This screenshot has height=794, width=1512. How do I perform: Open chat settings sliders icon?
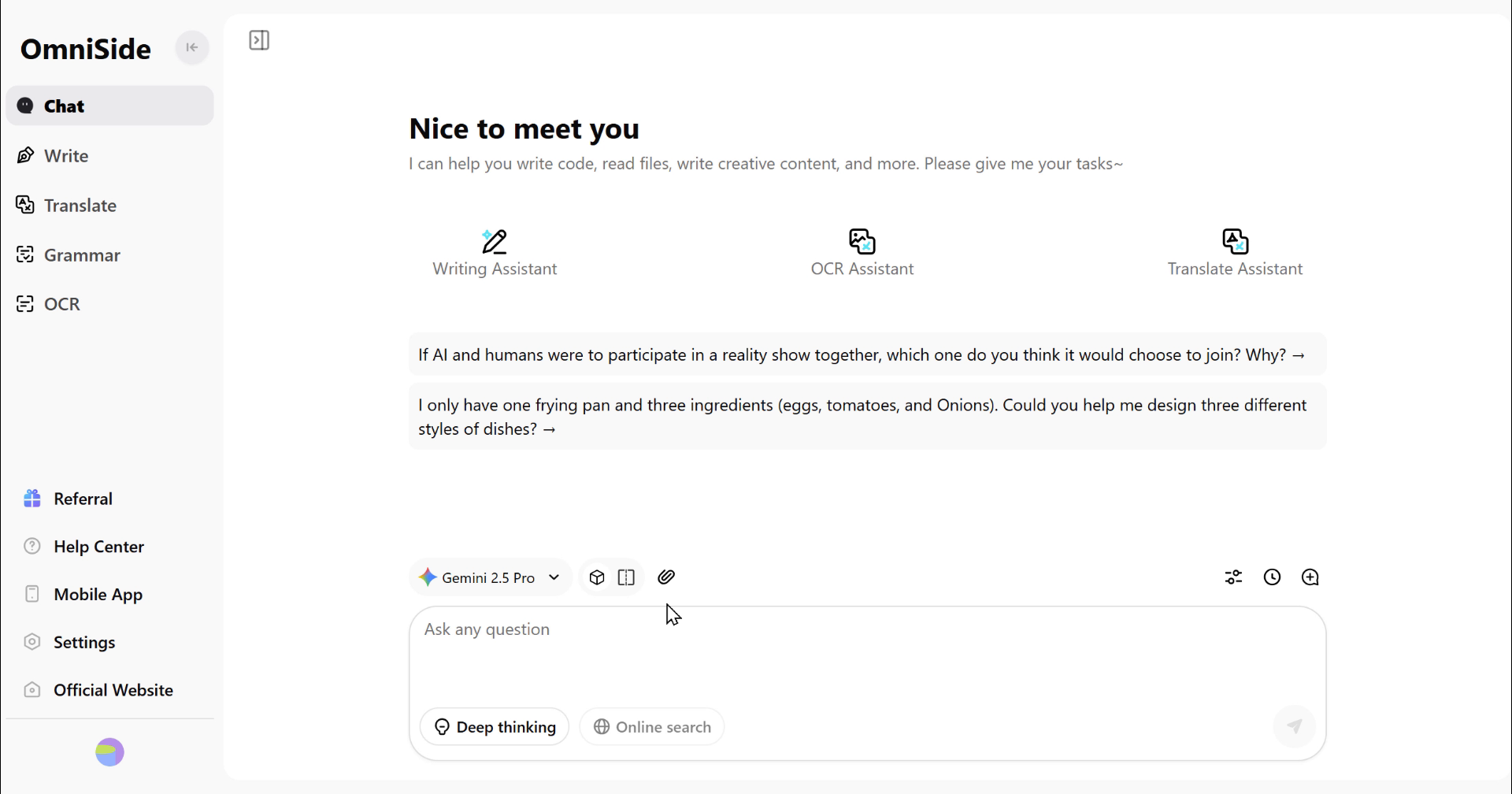pyautogui.click(x=1233, y=577)
